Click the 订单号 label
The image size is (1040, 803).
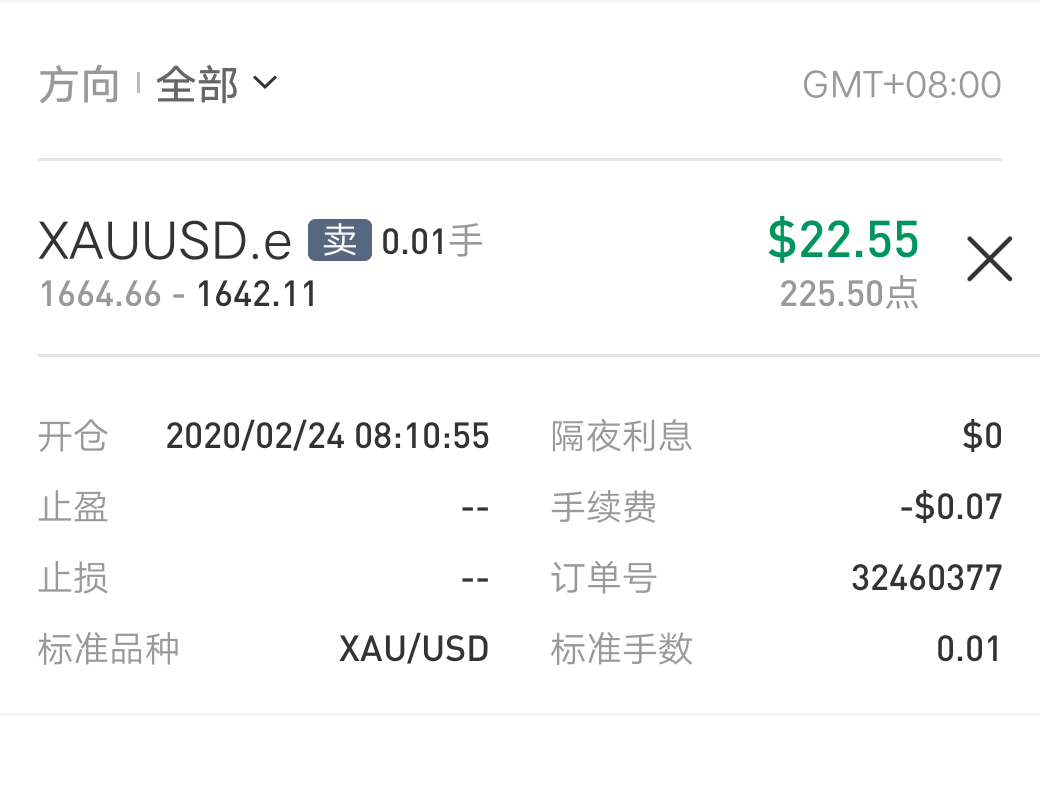603,579
